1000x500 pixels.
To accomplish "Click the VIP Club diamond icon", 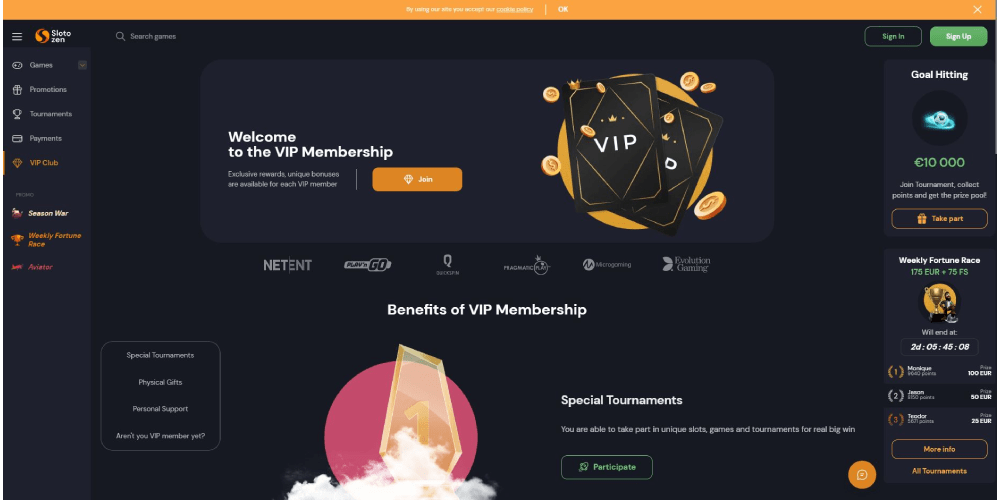I will pyautogui.click(x=17, y=163).
